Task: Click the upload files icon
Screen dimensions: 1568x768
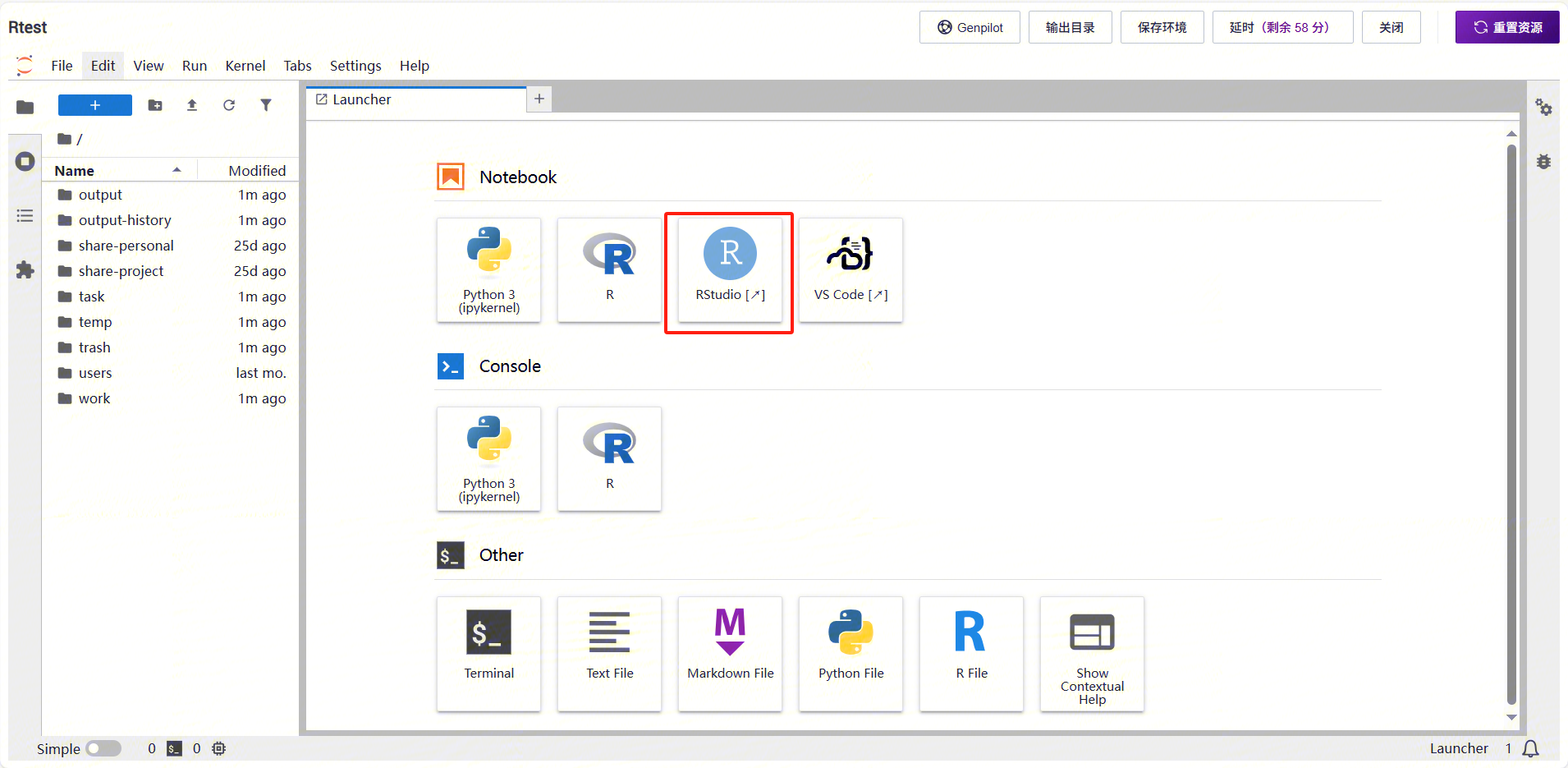Action: coord(192,105)
